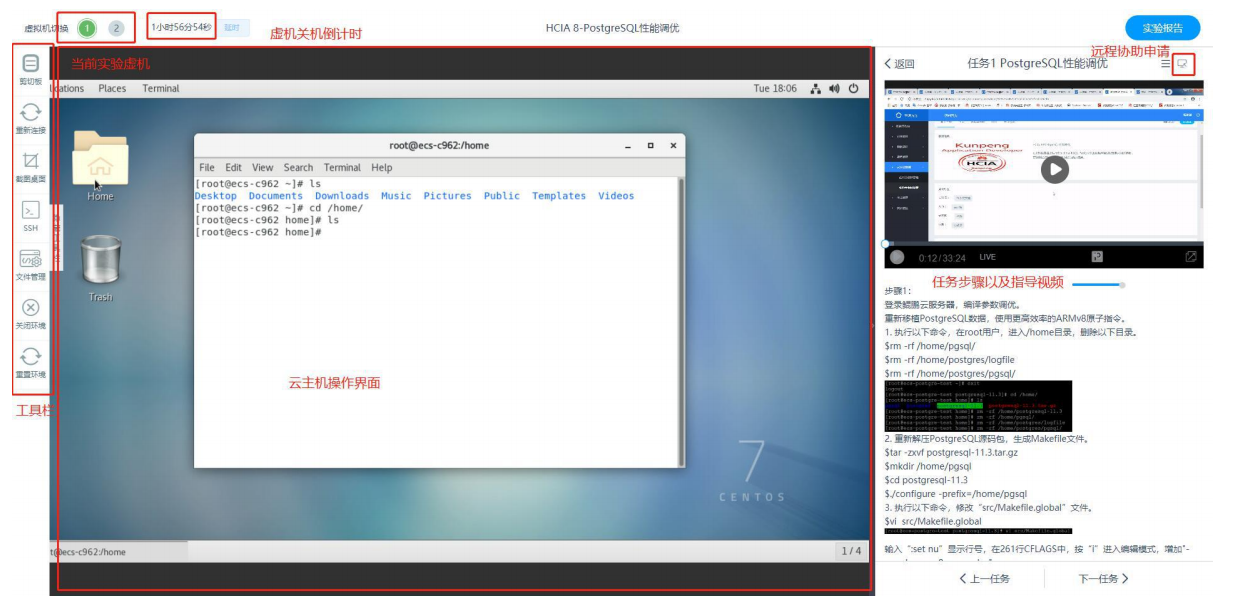Screen dimensions: 1256x605
Task: Open the Terminal menu in terminal window
Action: pyautogui.click(x=342, y=167)
